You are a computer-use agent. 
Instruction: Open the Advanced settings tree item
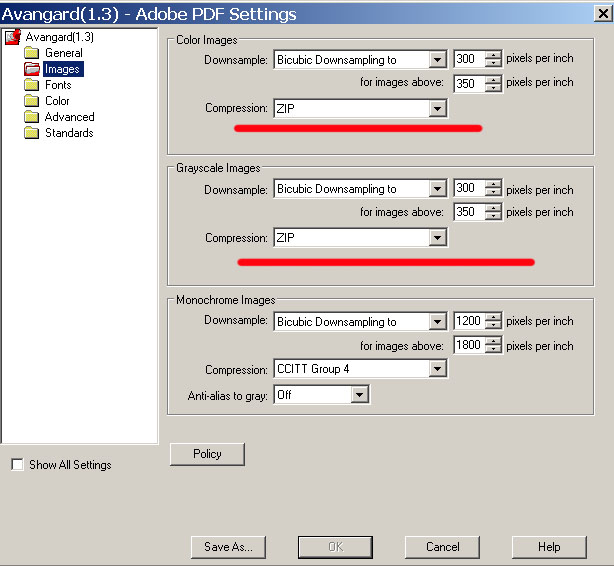click(x=70, y=117)
